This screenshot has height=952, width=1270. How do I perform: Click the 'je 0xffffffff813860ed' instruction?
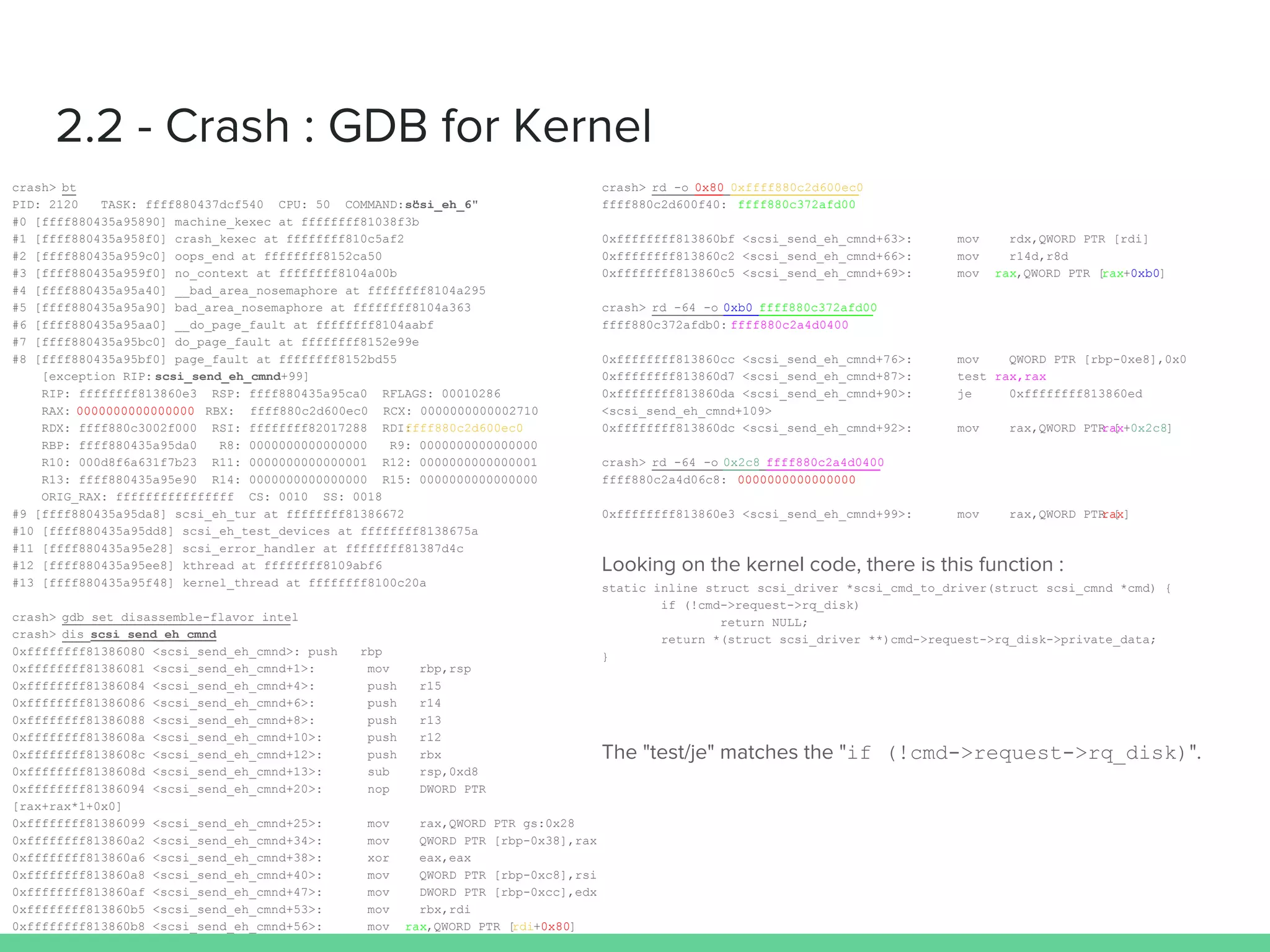point(872,394)
